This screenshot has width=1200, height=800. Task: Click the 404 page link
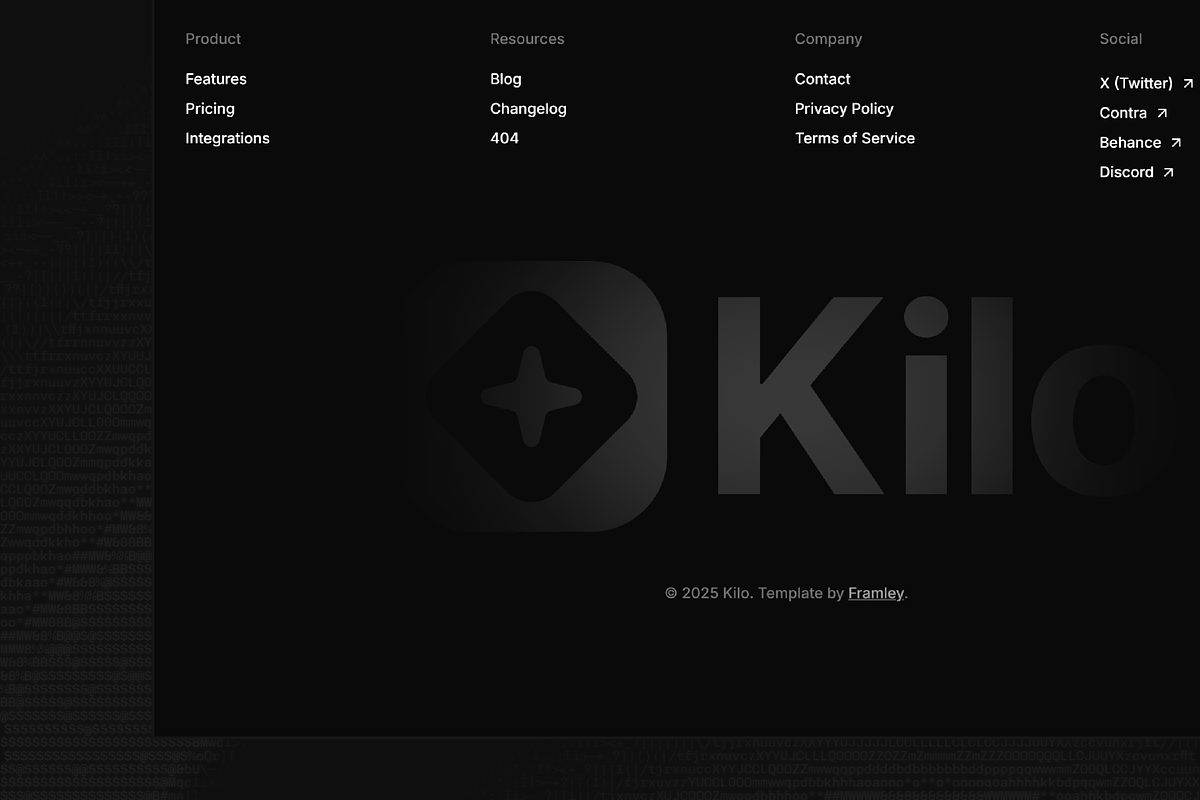504,138
